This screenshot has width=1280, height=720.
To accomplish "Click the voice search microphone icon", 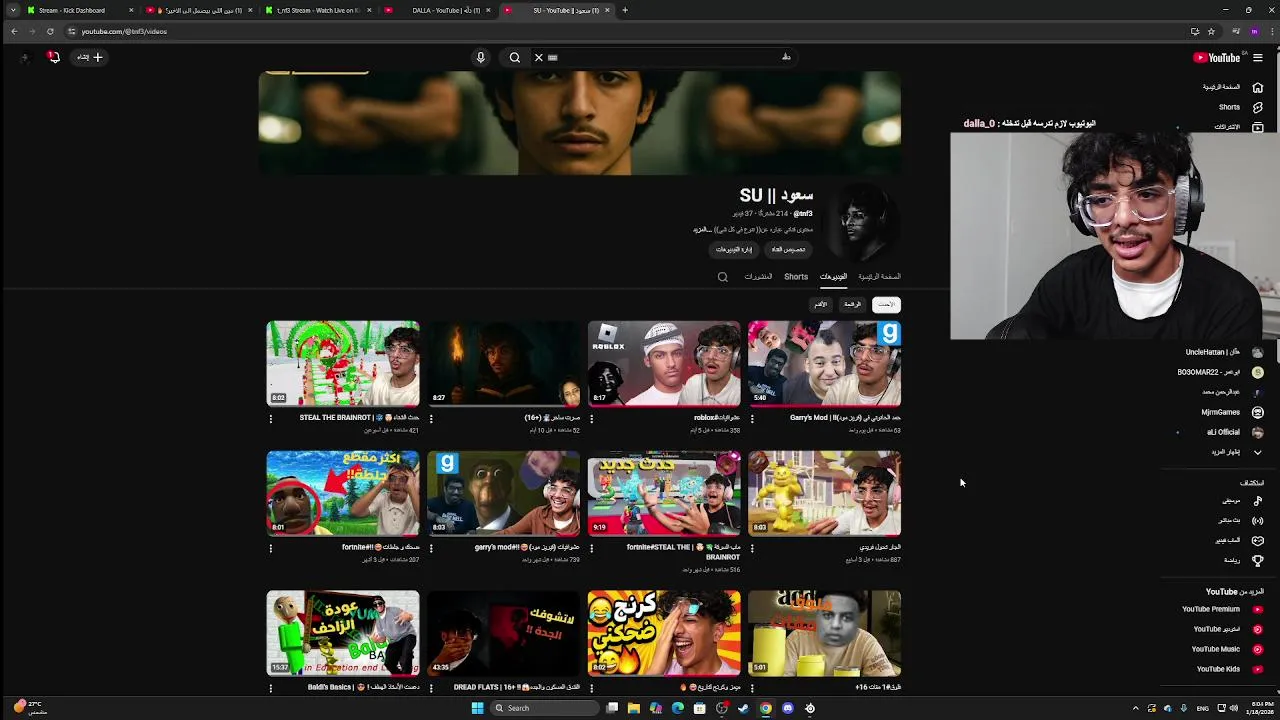I will (480, 57).
